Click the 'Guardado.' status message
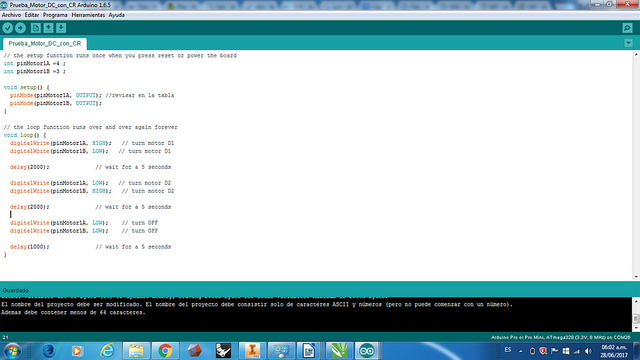Viewport: 640px width, 360px height. click(x=16, y=291)
